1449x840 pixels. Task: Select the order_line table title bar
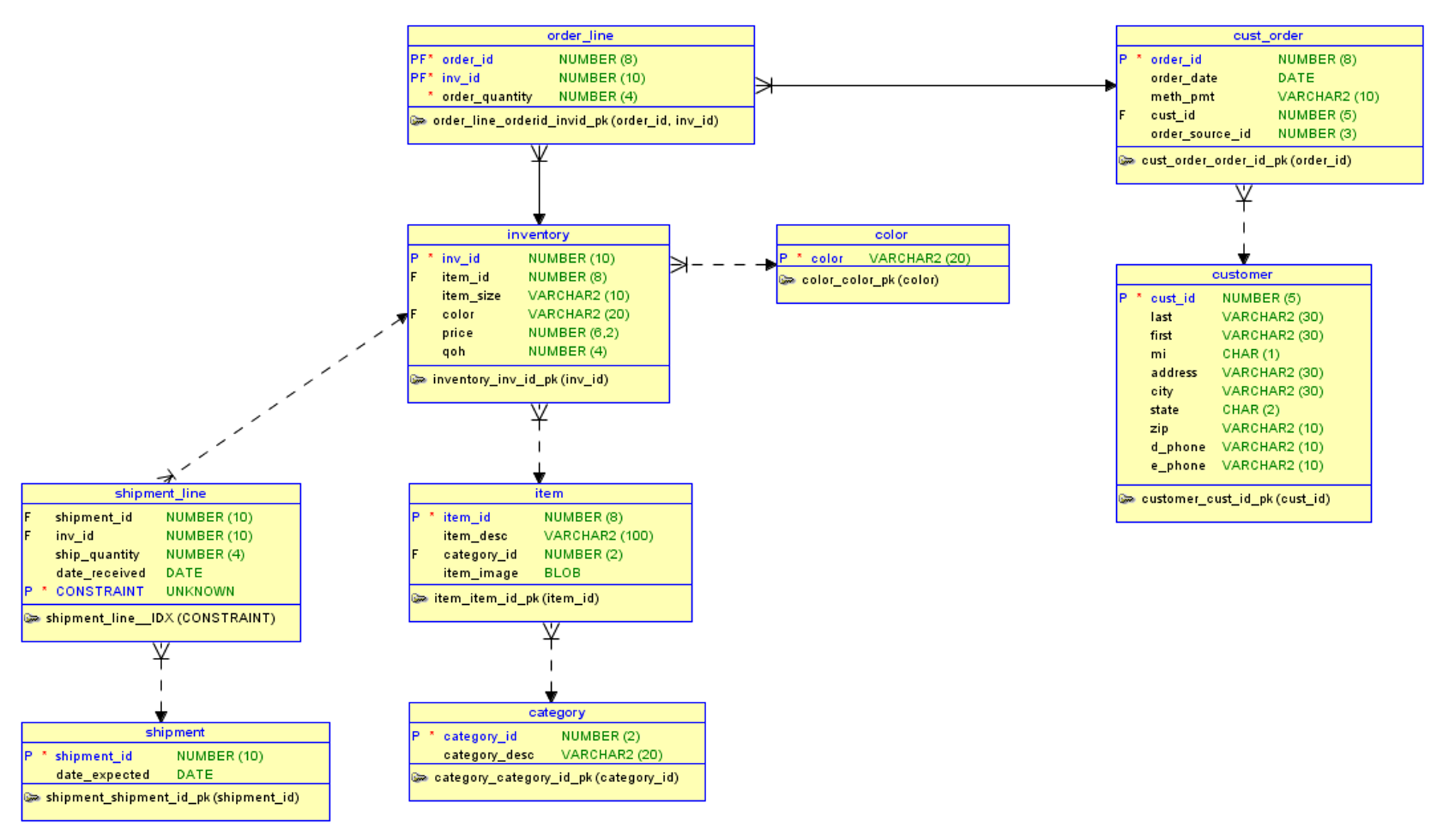[580, 35]
